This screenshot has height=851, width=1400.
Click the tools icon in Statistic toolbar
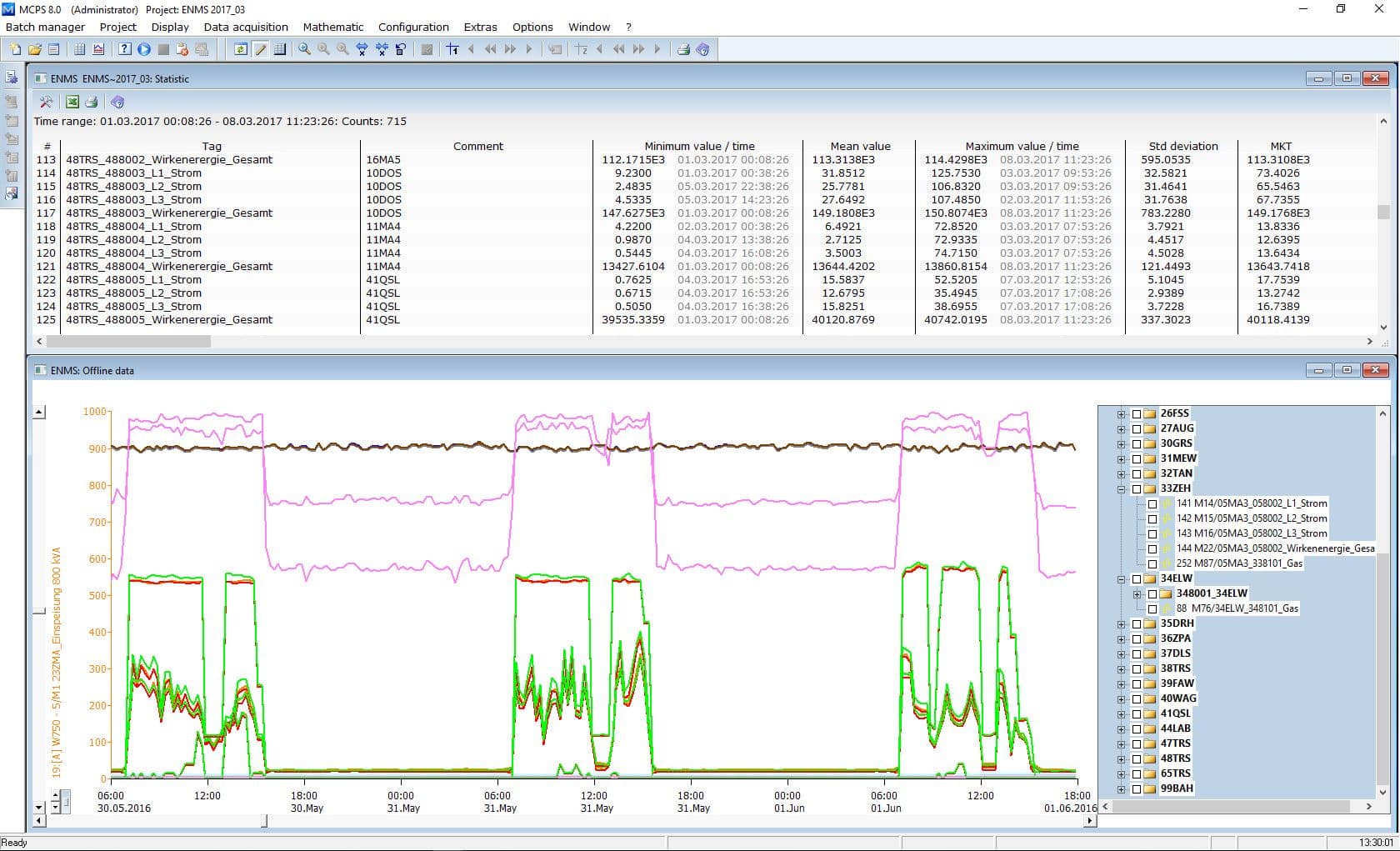(46, 102)
